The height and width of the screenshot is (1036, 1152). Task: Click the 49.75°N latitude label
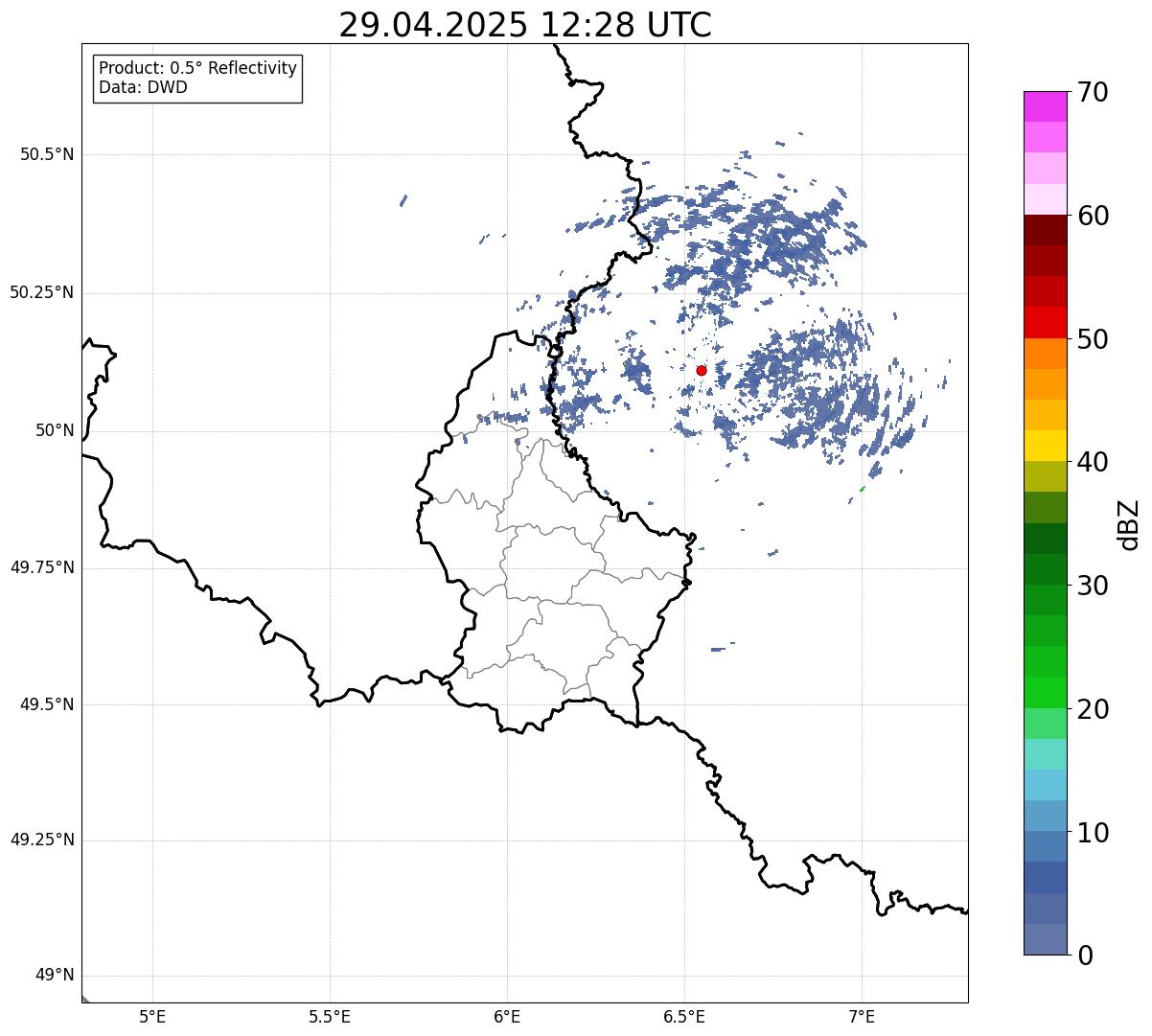[42, 567]
